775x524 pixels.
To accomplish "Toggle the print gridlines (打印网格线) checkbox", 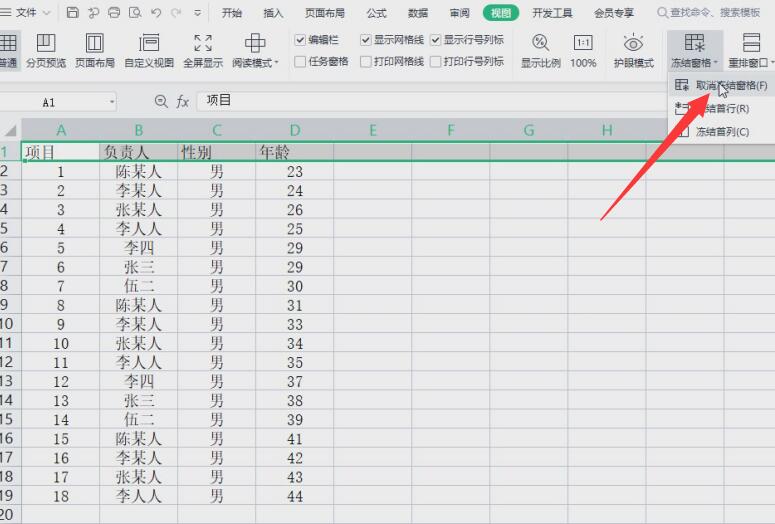I will point(366,61).
